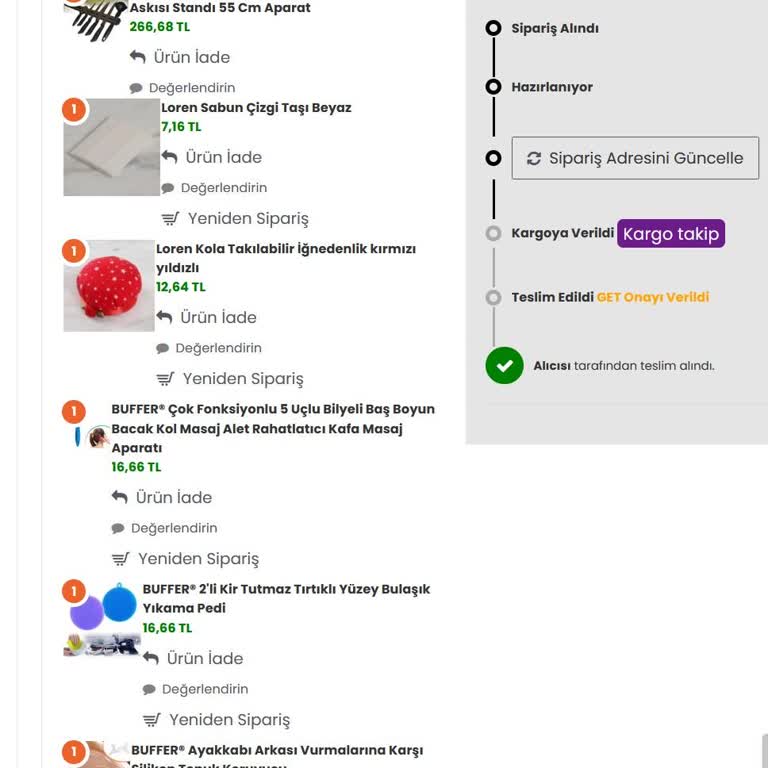Click Değerlendirin link for BUFFER masaj aparatı

(174, 528)
